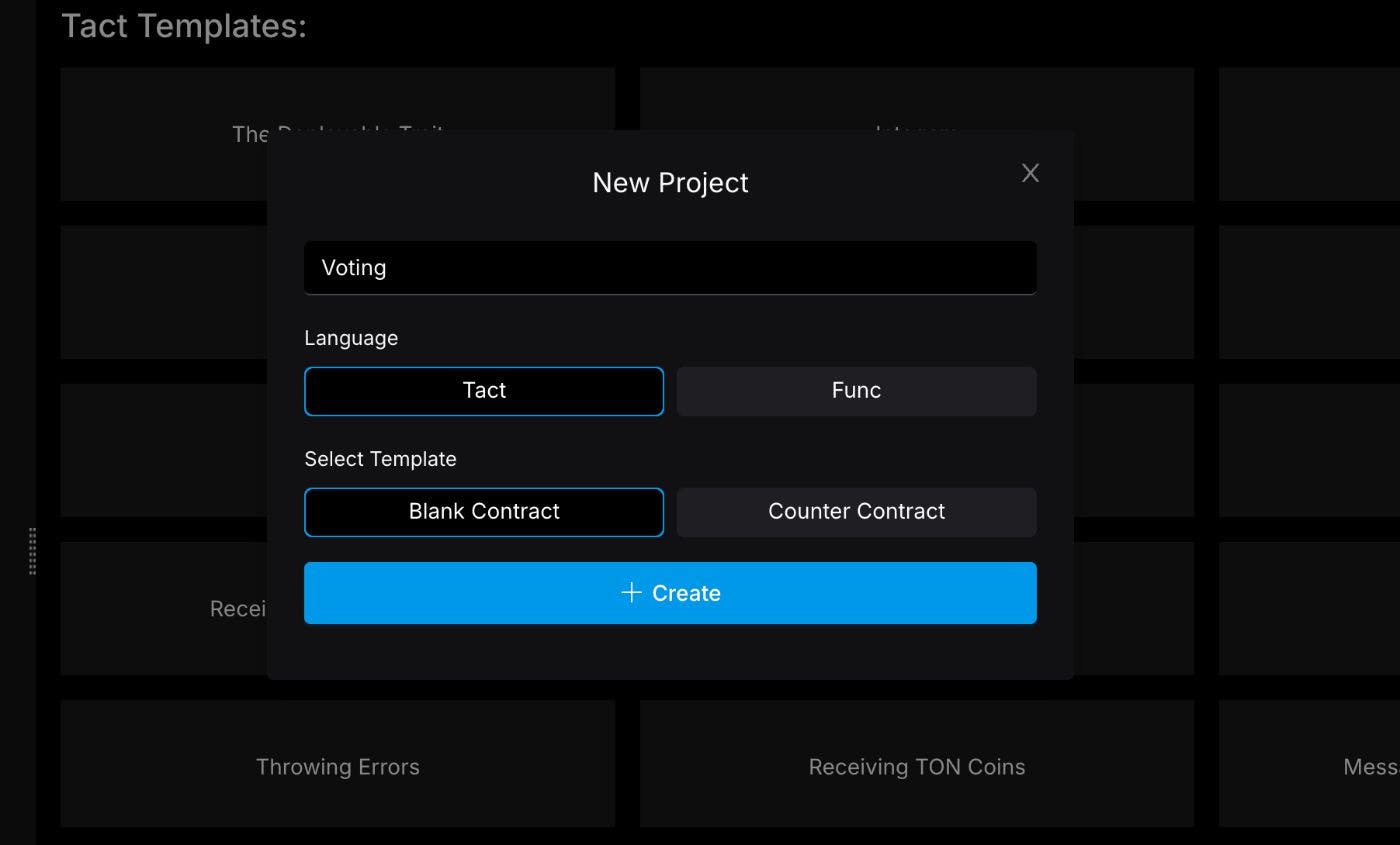
Task: Choose the Blank Contract template
Action: [x=484, y=512]
